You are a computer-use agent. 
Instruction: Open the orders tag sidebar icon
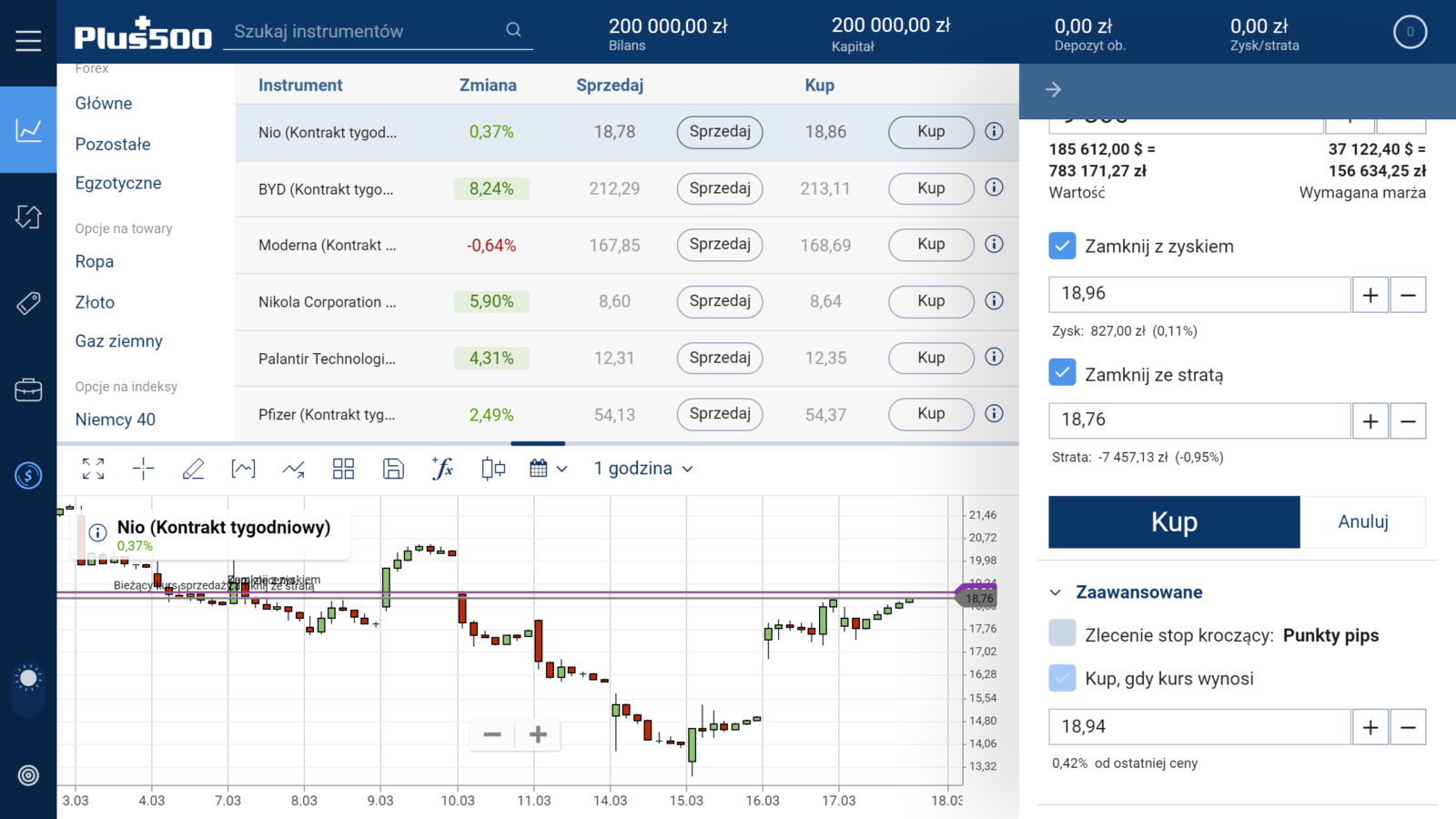click(28, 303)
